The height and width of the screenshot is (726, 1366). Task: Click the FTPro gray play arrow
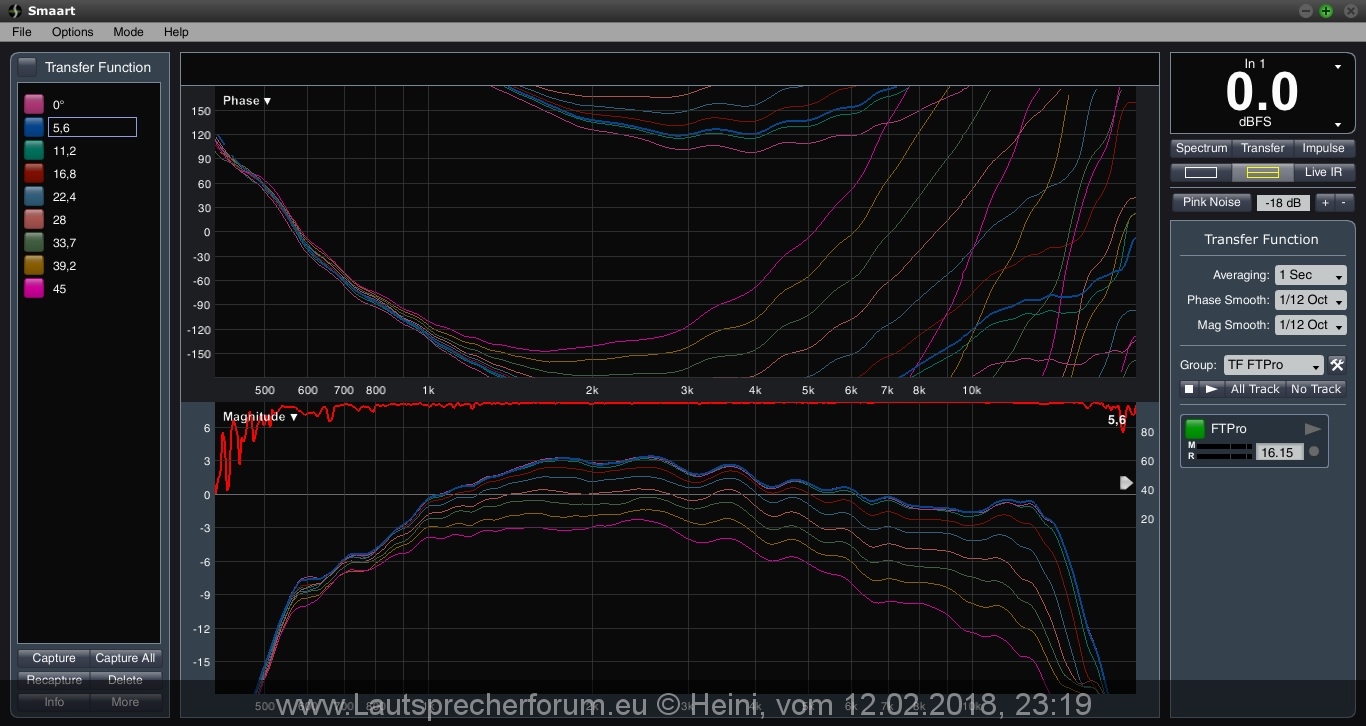(x=1313, y=429)
